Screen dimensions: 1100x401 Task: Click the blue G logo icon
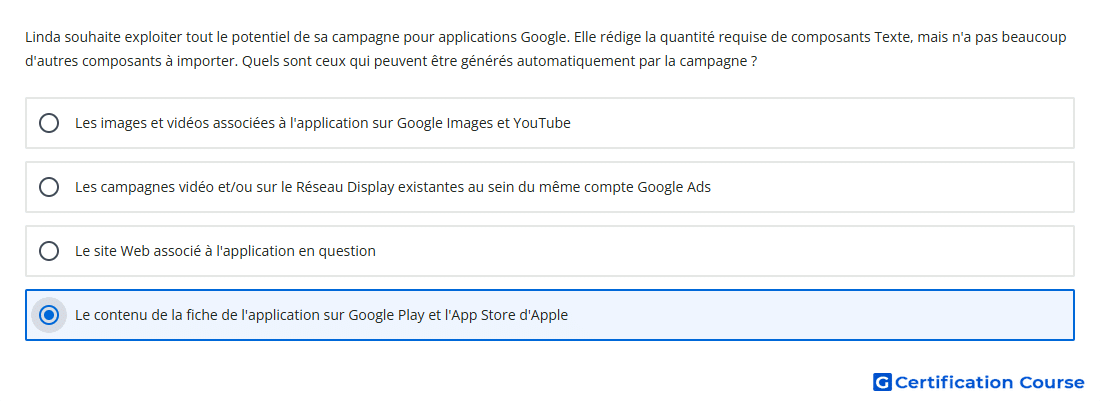click(882, 382)
